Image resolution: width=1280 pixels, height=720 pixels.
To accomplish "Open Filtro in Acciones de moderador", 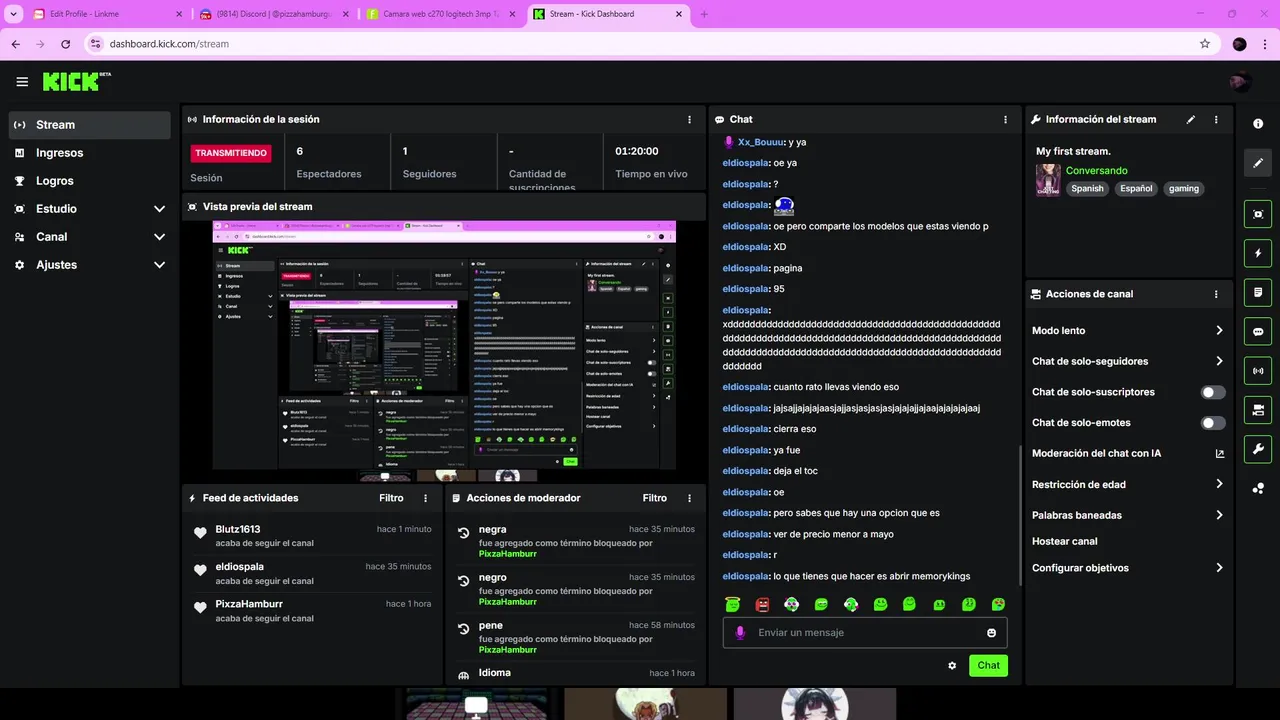I will [654, 498].
